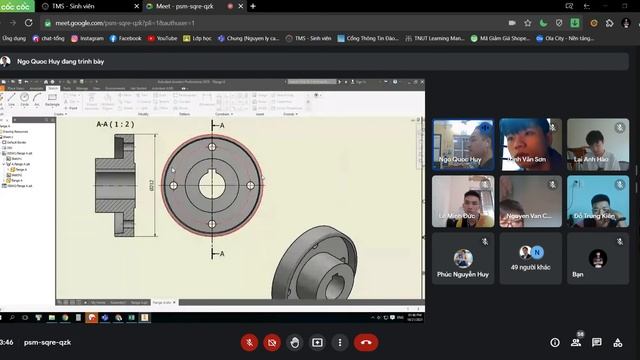Open the participants list icon
The width and height of the screenshot is (640, 360).
(x=576, y=342)
